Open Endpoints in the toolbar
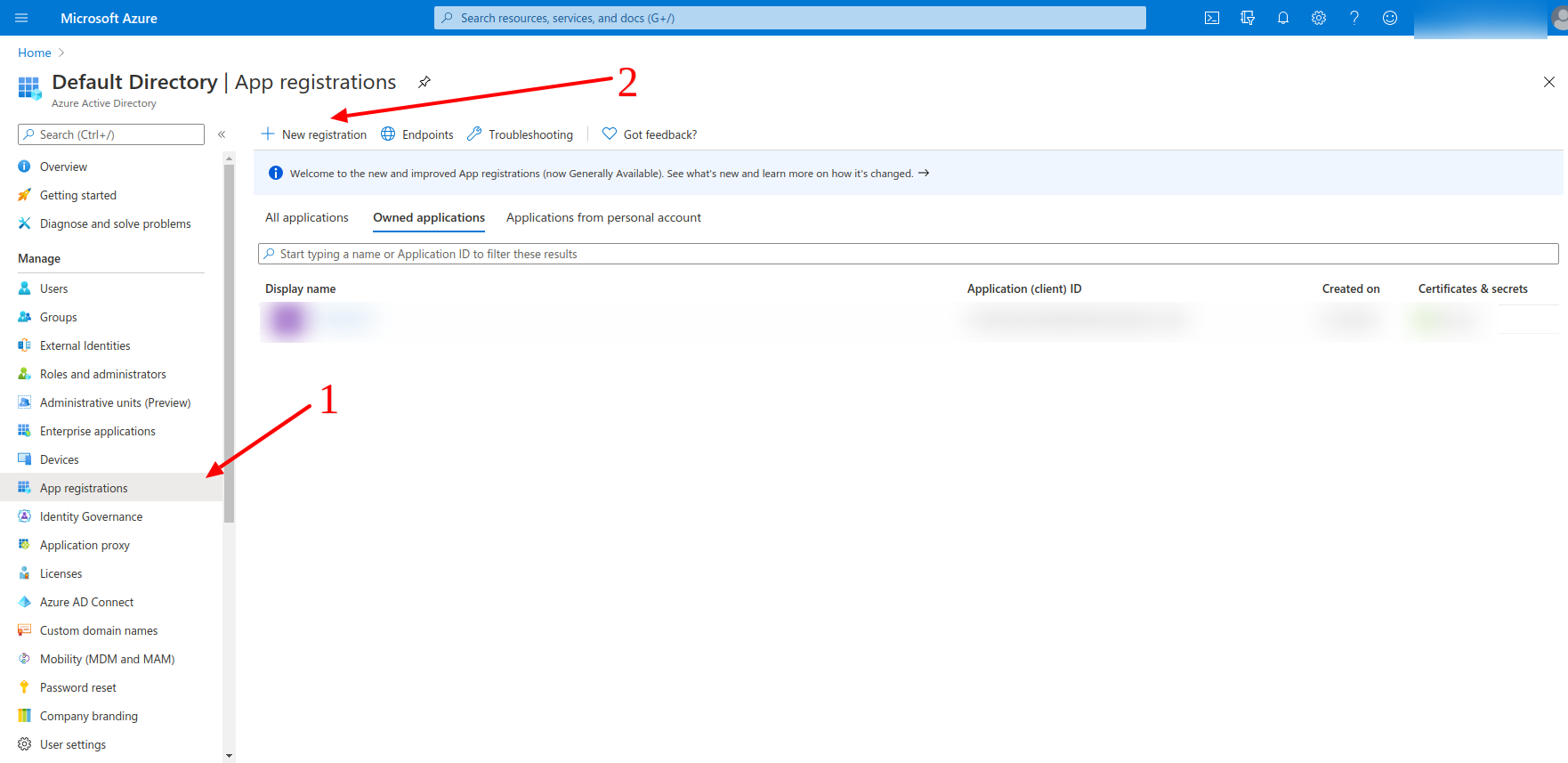The width and height of the screenshot is (1568, 763). coord(417,134)
